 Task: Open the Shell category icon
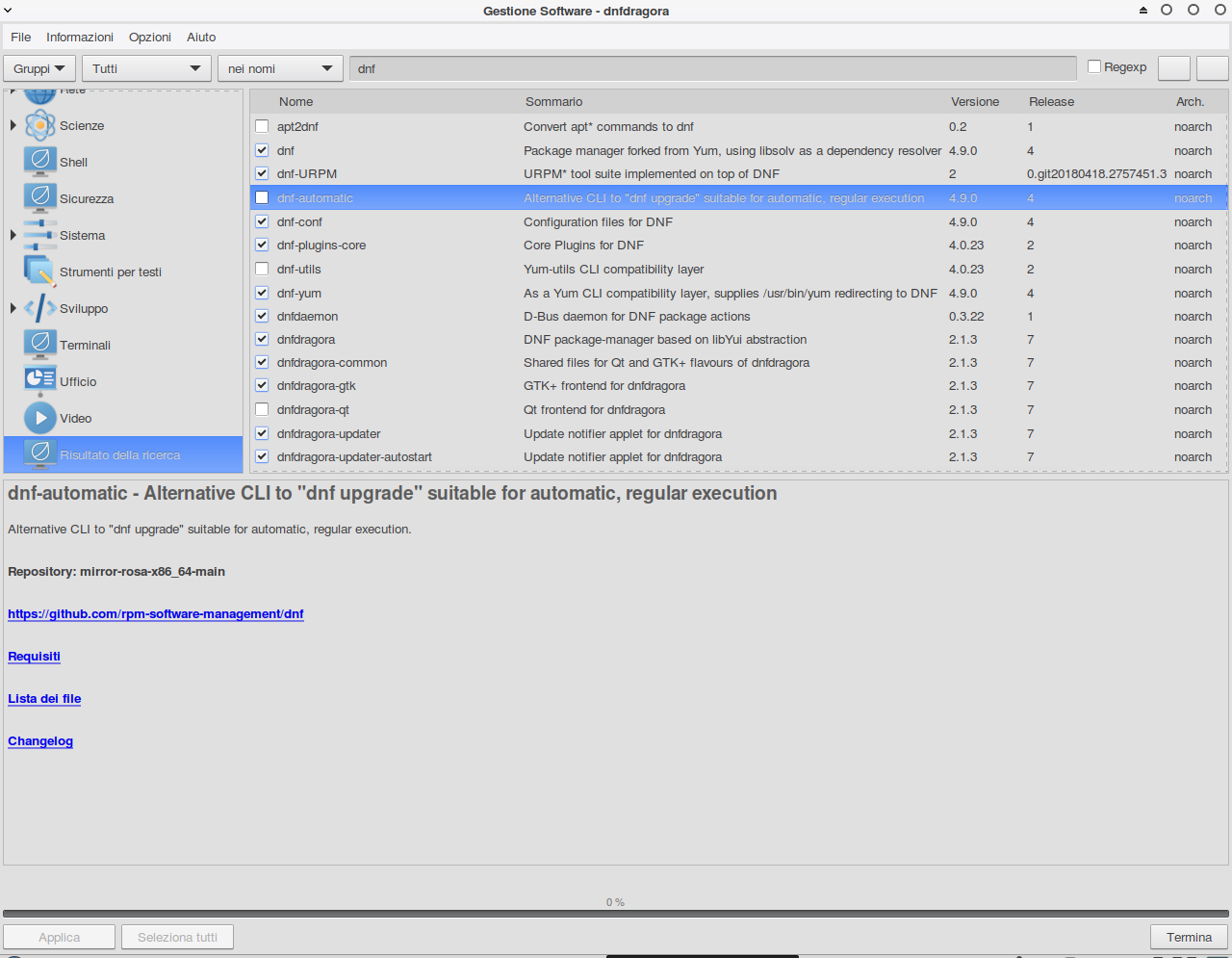click(39, 162)
